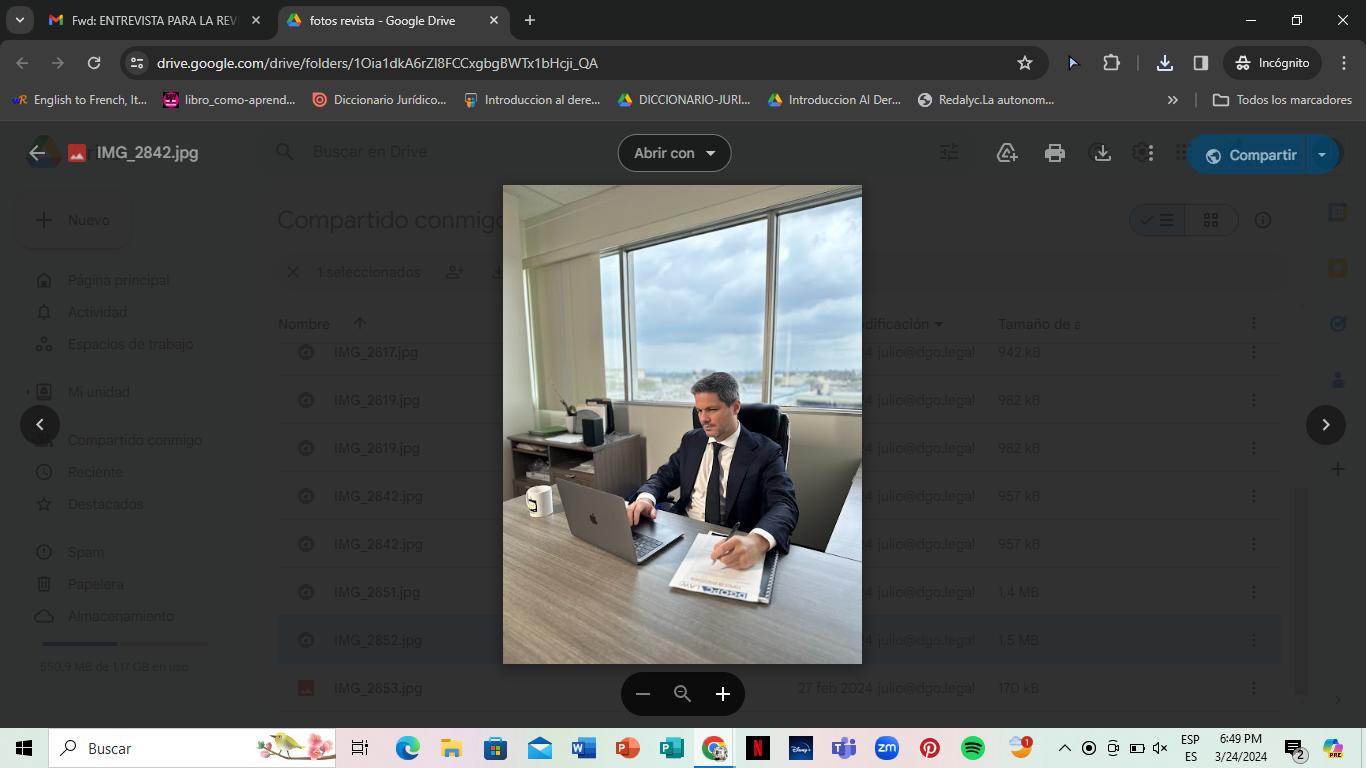Open the tab search dropdown
The image size is (1366, 768).
pos(19,20)
